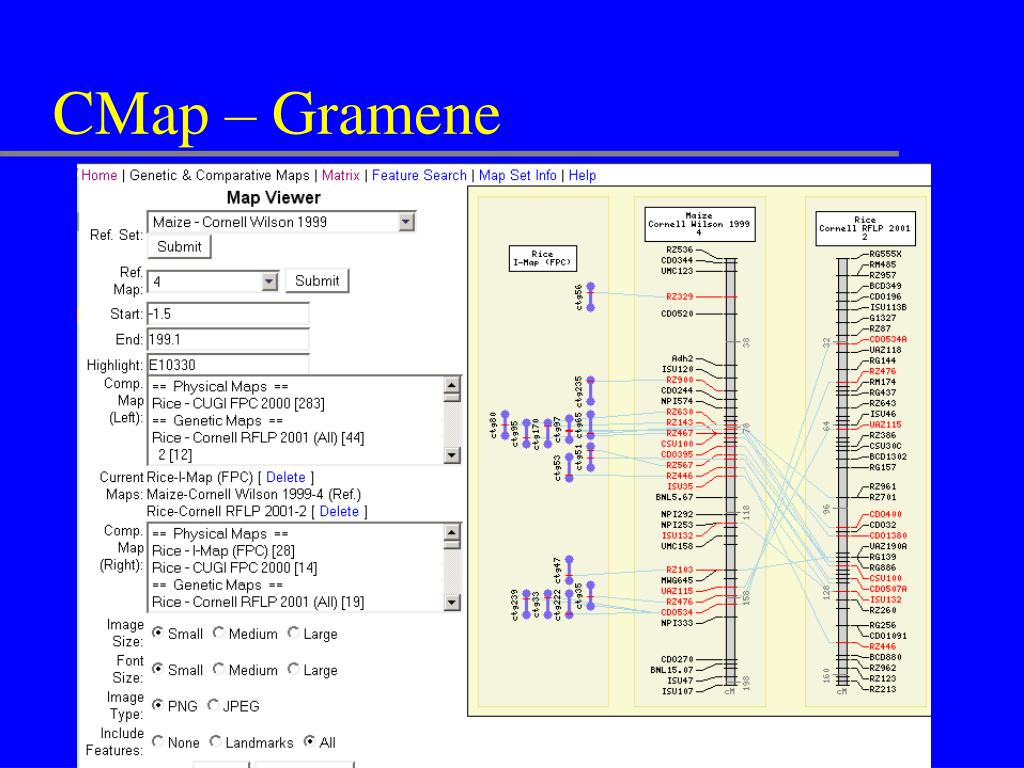Submit the Ref. Map selection
Screen dimensions: 1024x768
[x=317, y=281]
